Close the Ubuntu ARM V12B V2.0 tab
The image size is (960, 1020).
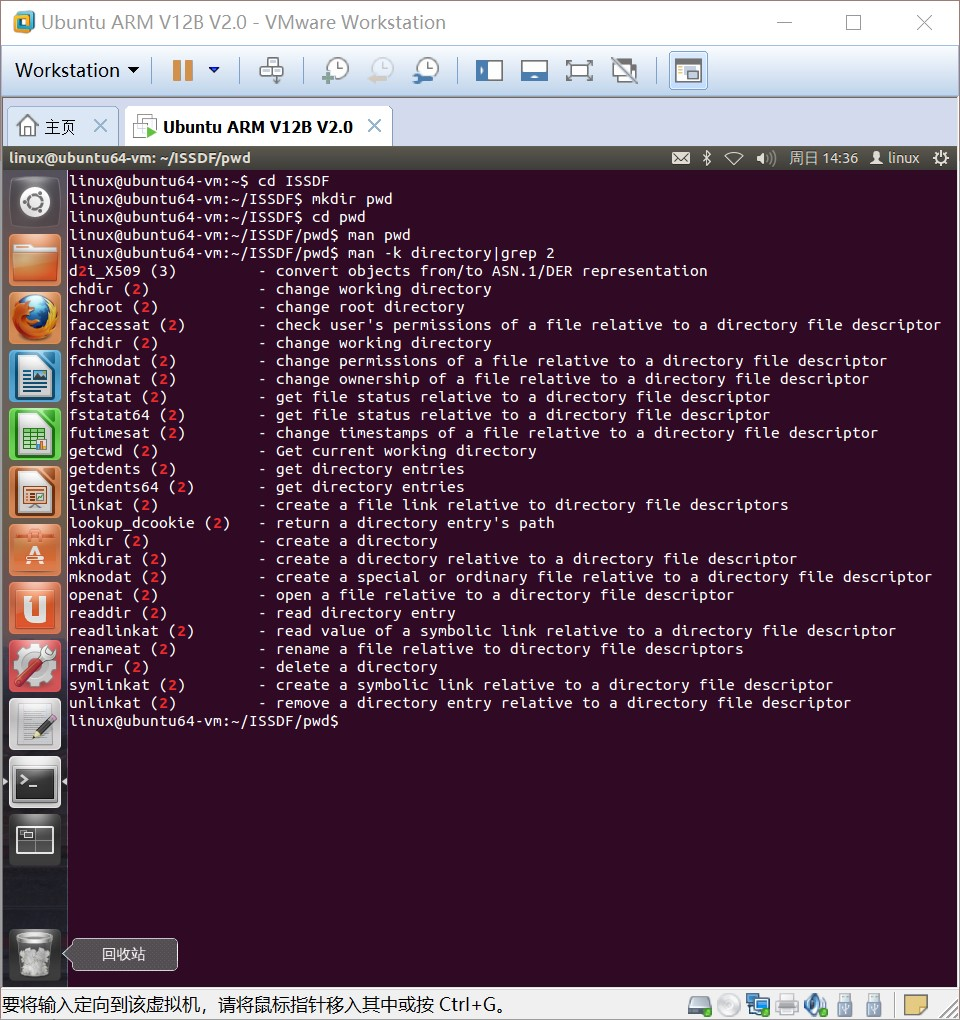(375, 126)
